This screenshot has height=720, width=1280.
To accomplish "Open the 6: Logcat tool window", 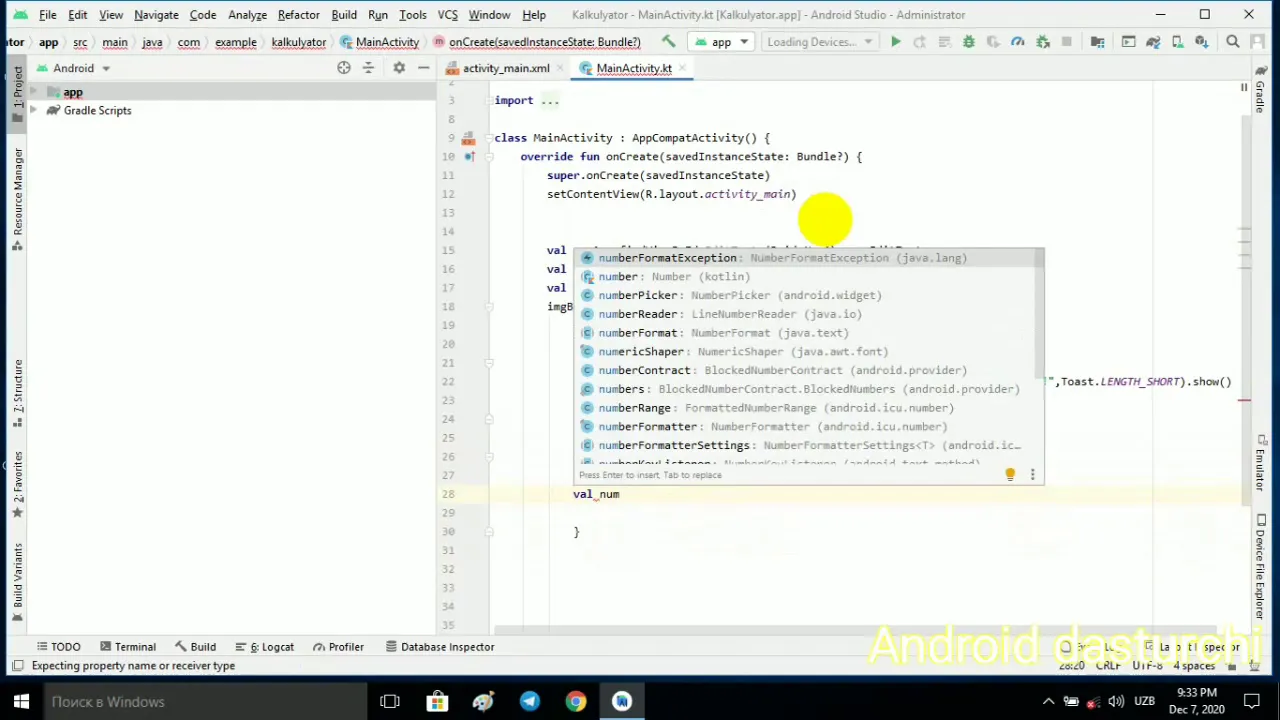I will pos(263,647).
